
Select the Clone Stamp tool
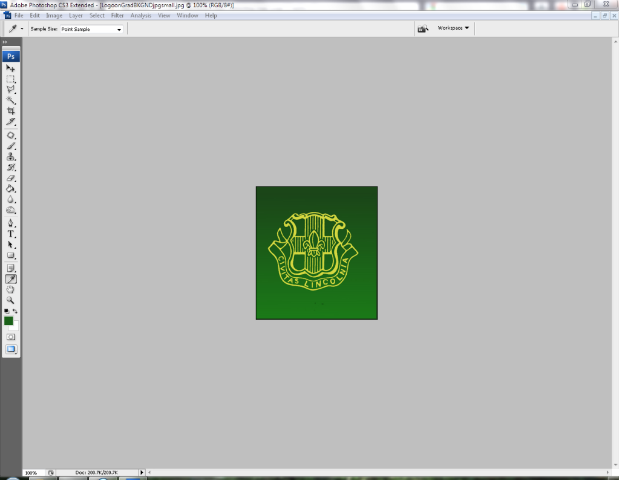(11, 157)
